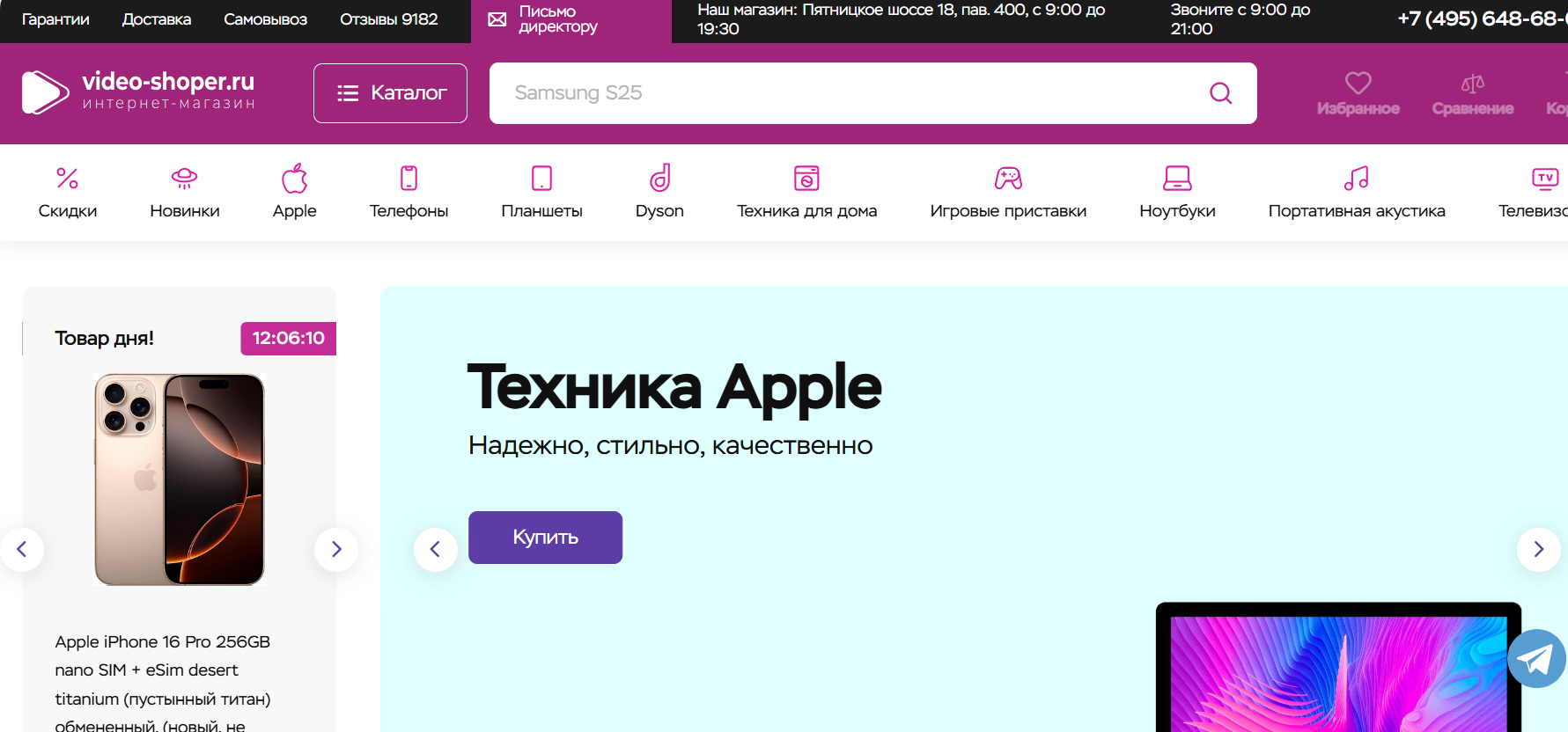Open Отзывы 9182 reviews

(x=388, y=19)
